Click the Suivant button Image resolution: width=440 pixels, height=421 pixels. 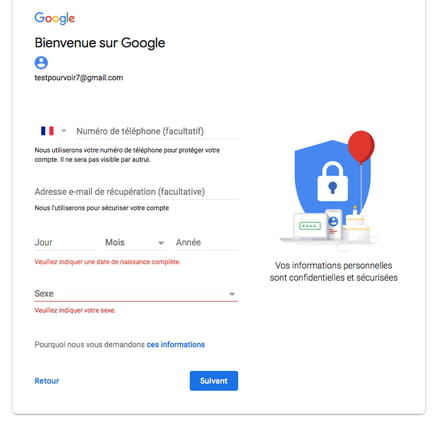(x=214, y=381)
